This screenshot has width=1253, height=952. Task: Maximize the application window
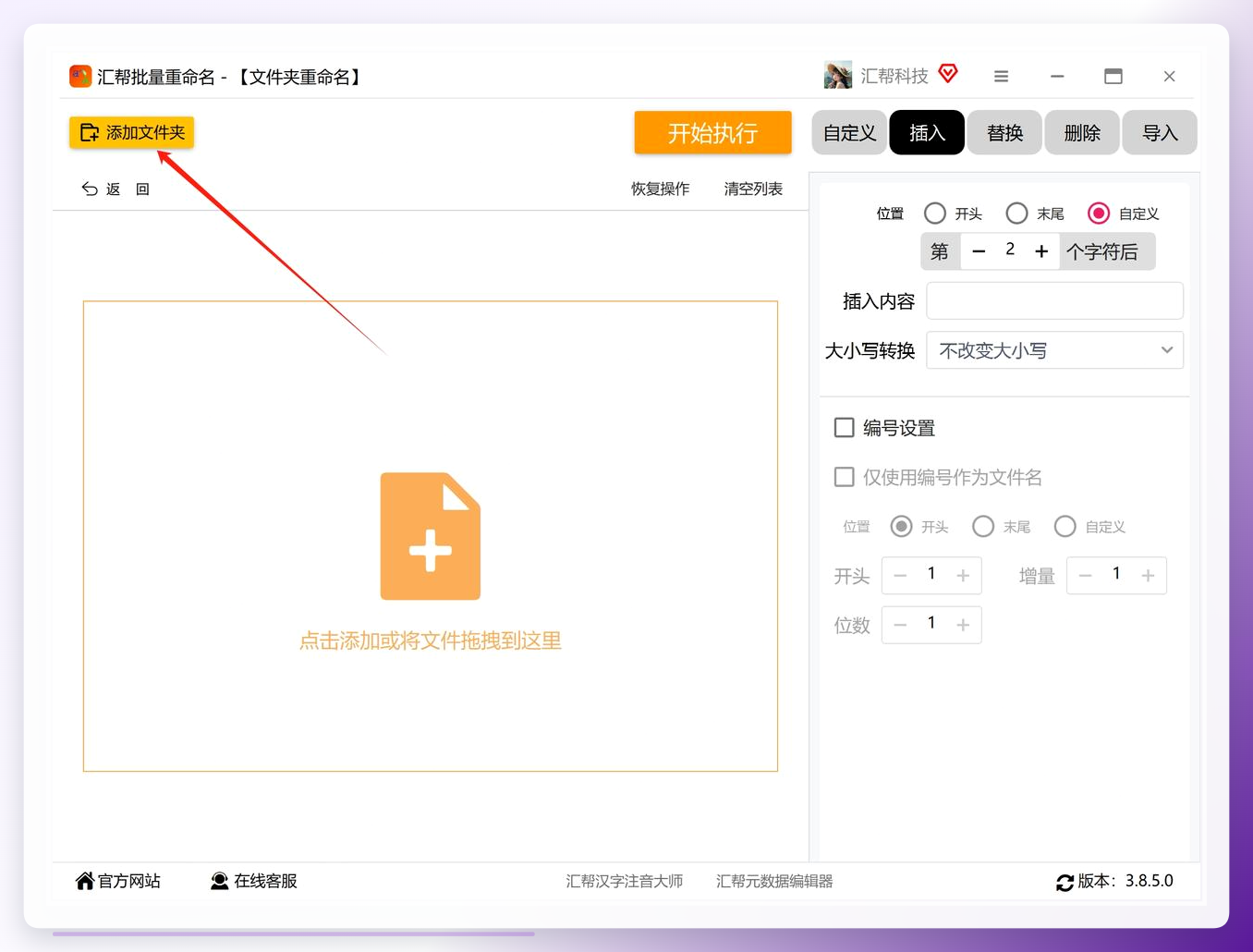[x=1113, y=77]
